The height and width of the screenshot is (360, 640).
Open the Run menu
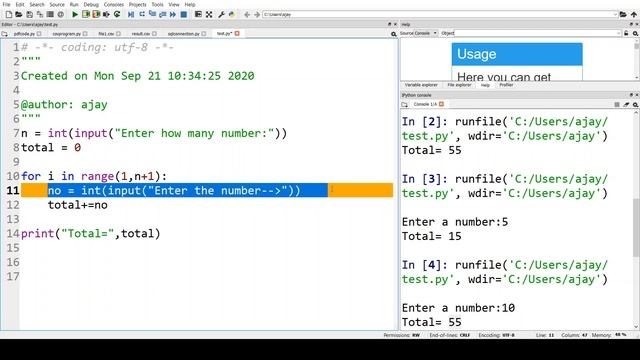[x=74, y=4]
